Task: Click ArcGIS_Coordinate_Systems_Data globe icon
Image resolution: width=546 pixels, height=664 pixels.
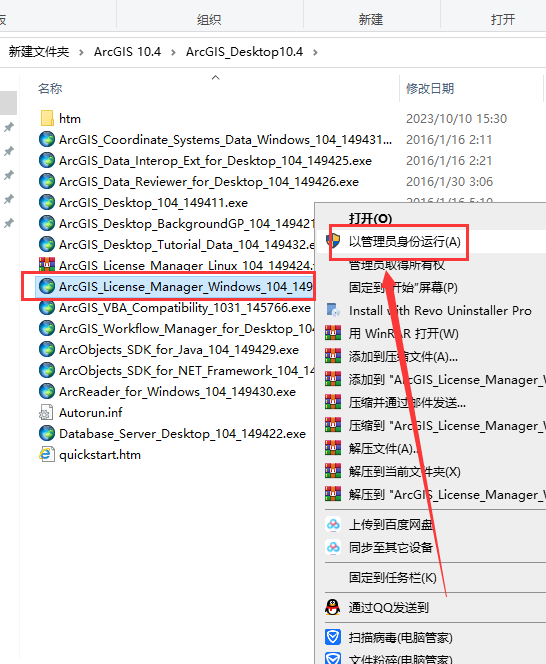Action: [x=47, y=139]
